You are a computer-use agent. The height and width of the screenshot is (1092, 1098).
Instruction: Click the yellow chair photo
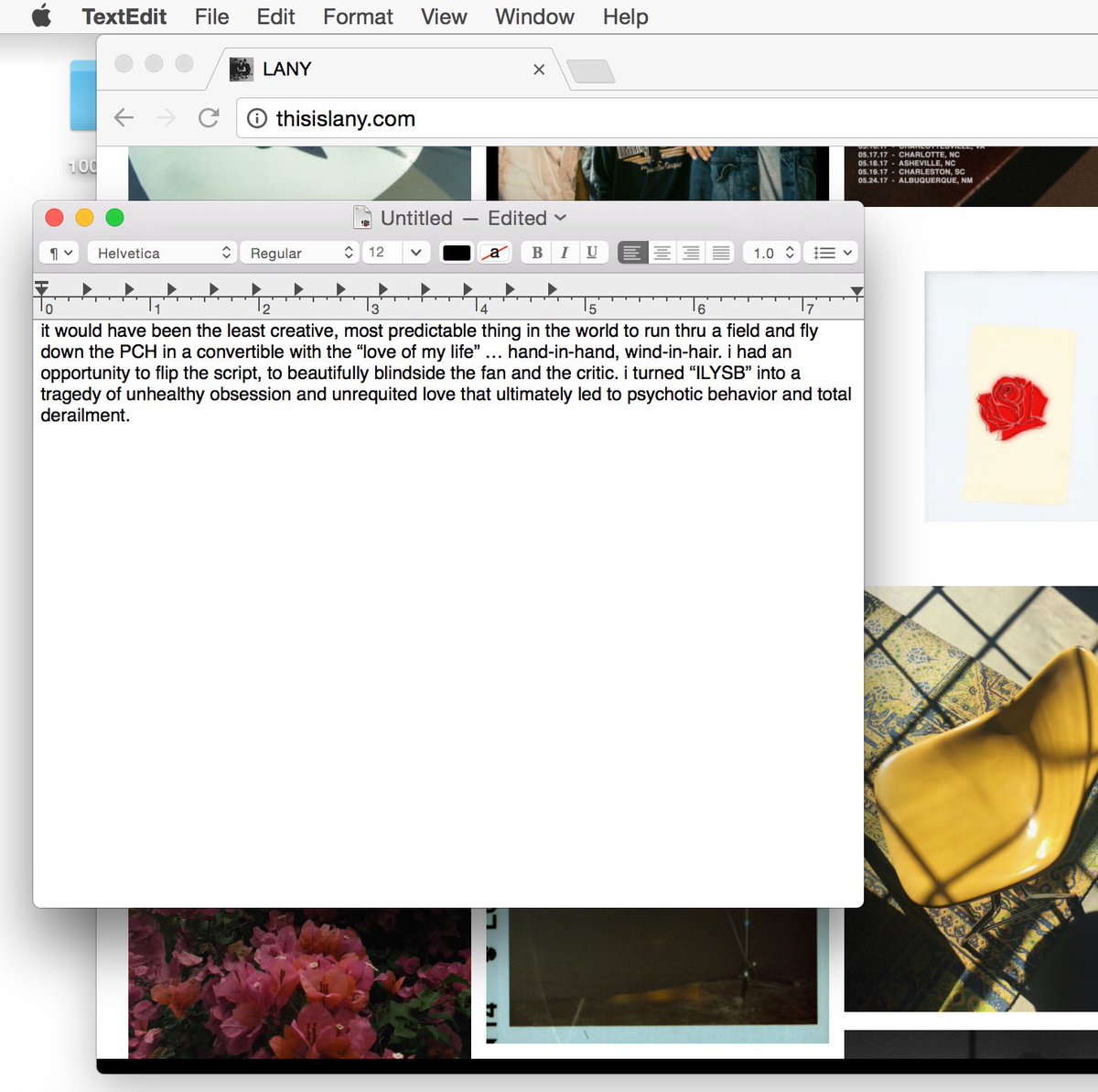click(x=981, y=798)
